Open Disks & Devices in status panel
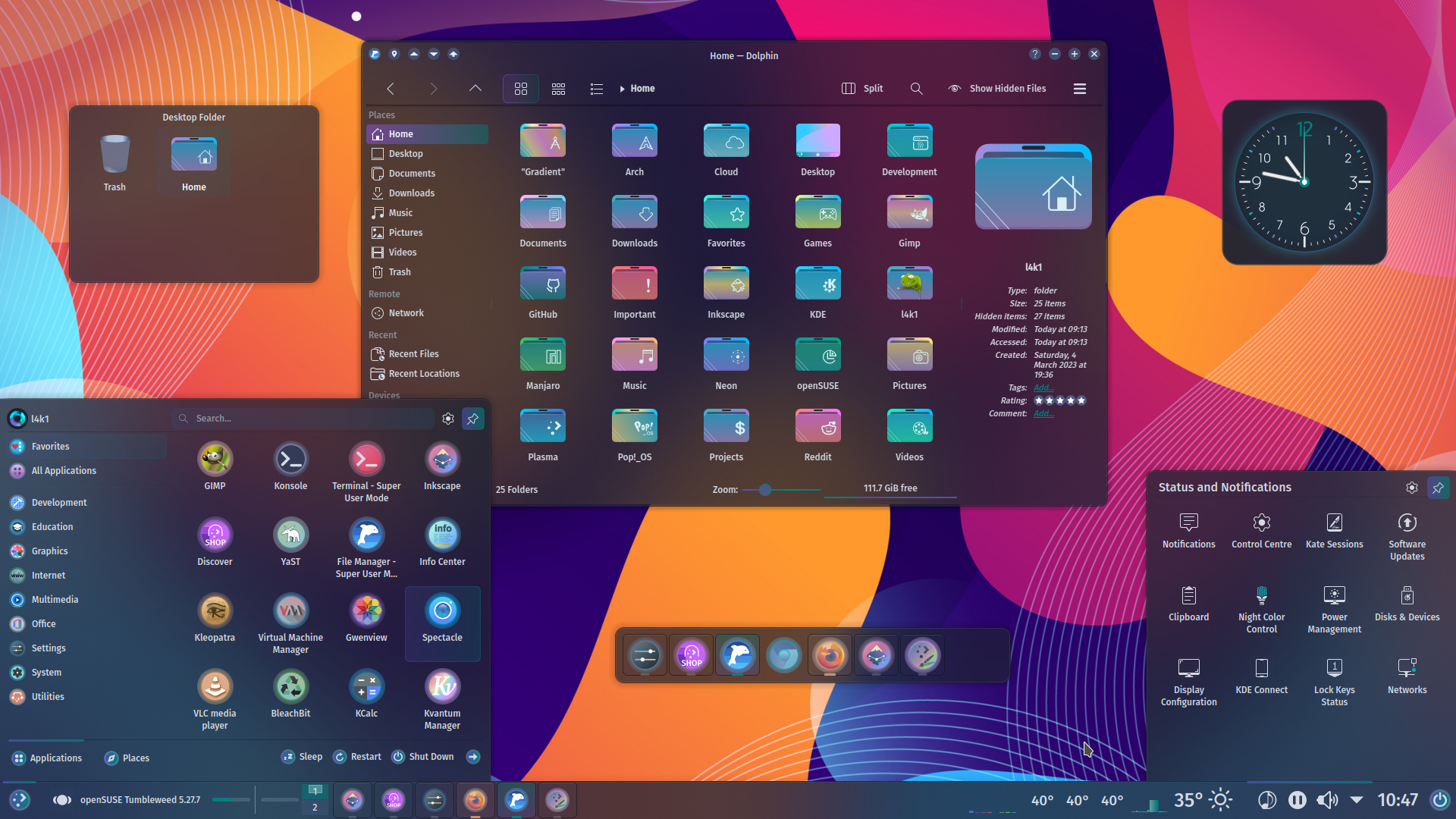This screenshot has height=819, width=1456. click(x=1407, y=604)
